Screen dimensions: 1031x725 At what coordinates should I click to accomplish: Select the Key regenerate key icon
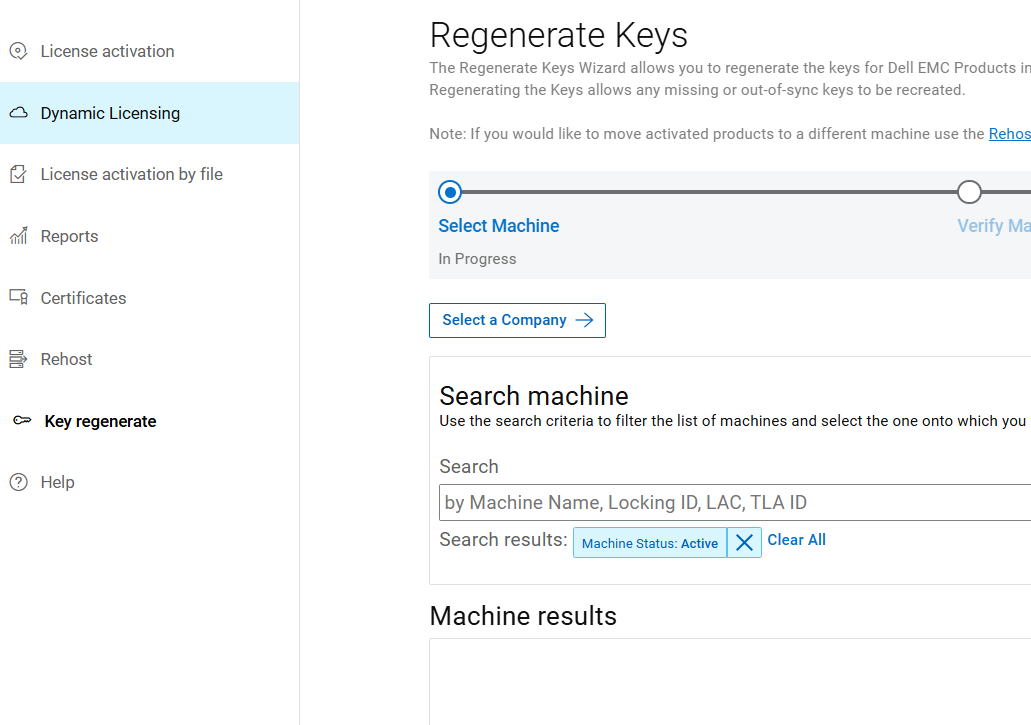point(20,420)
